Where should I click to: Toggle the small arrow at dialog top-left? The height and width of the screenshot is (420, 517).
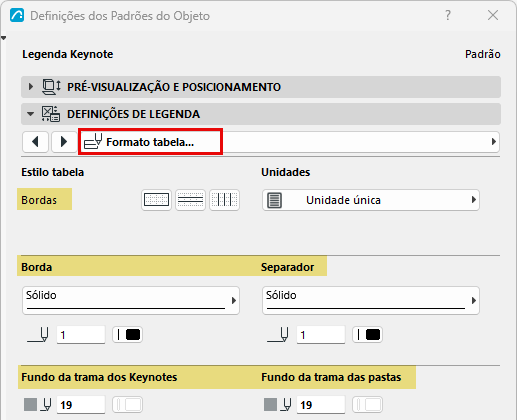(3, 38)
